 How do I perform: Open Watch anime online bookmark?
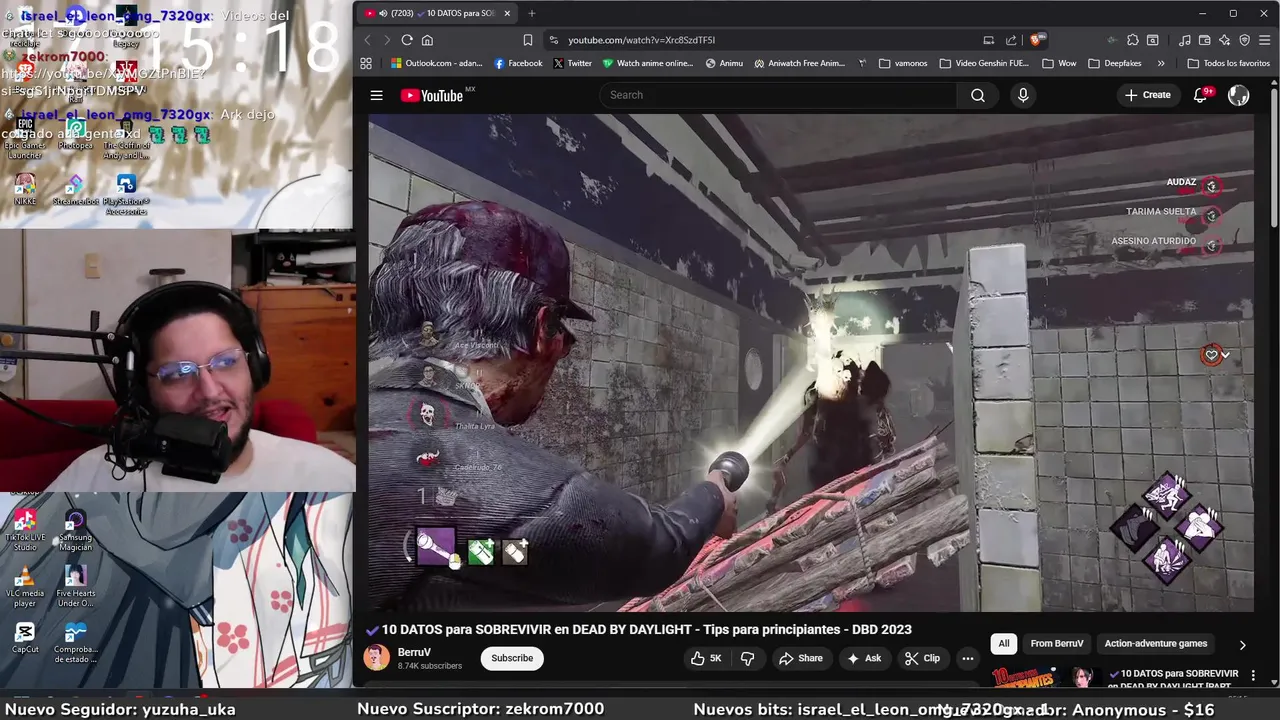coord(648,63)
